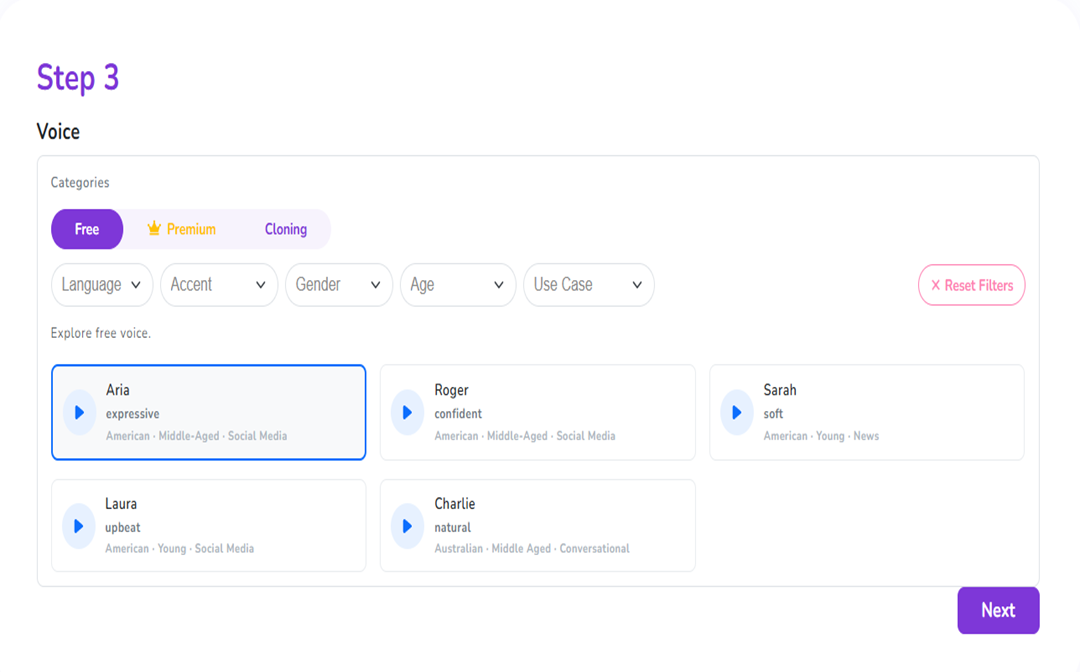Switch to the Cloning tab

286,229
